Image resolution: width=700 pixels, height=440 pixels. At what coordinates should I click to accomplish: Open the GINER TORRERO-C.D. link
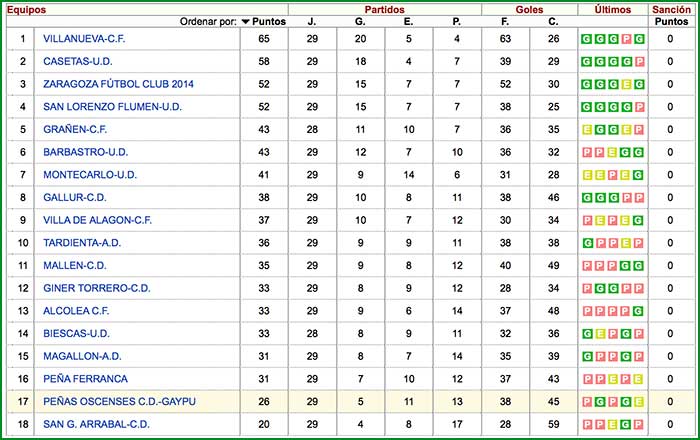(x=97, y=288)
